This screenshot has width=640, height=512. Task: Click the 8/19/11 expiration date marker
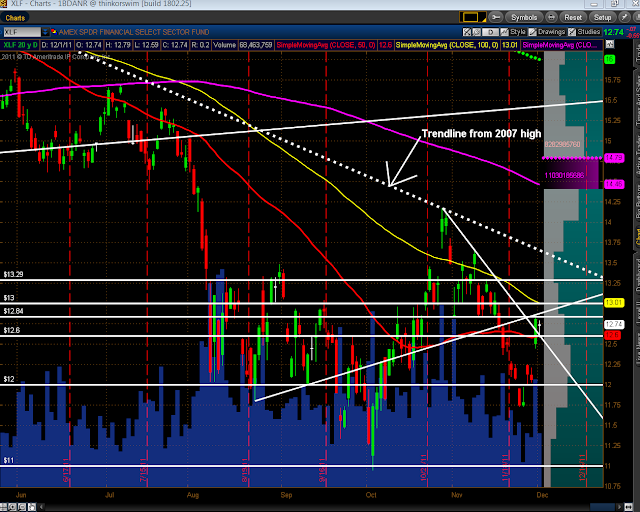(x=245, y=470)
